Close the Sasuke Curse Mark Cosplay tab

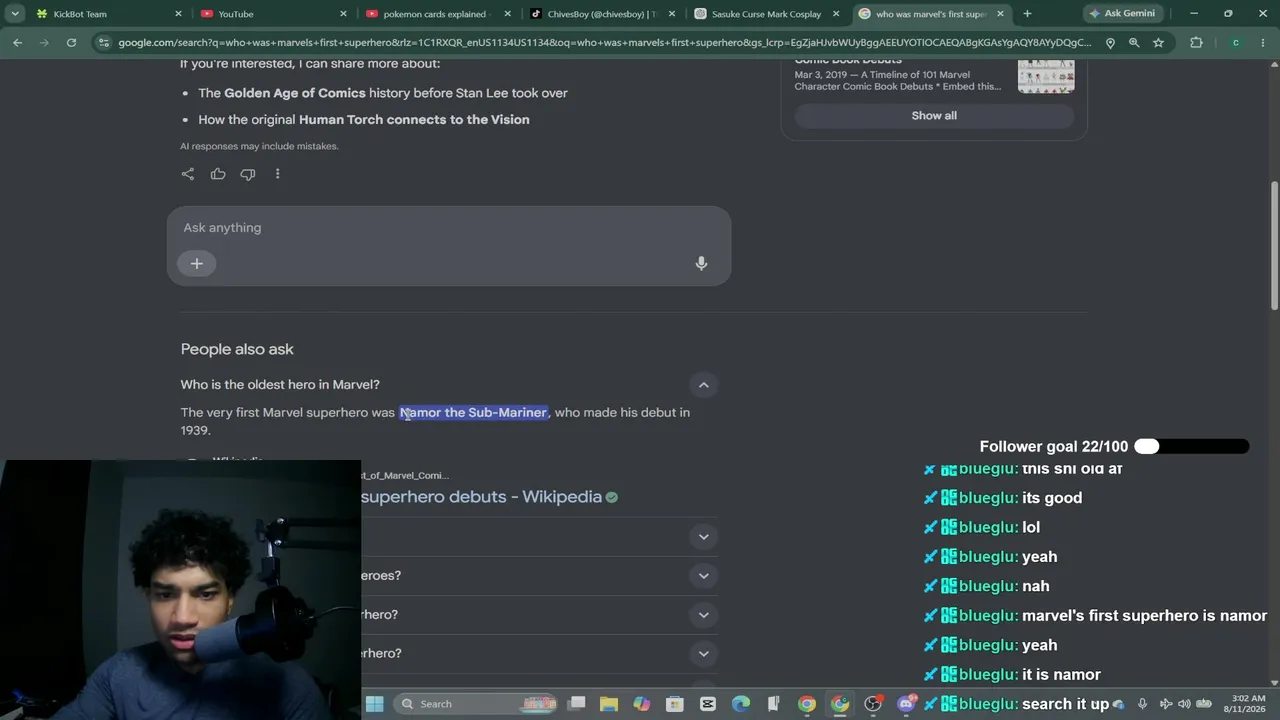837,14
